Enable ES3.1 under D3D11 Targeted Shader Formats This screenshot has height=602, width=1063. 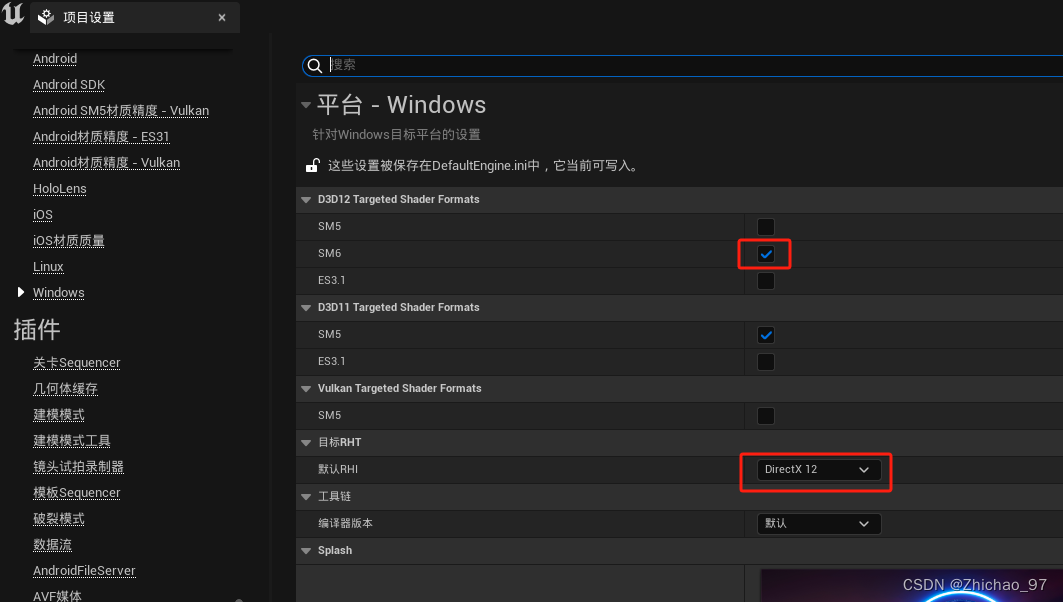click(x=766, y=362)
